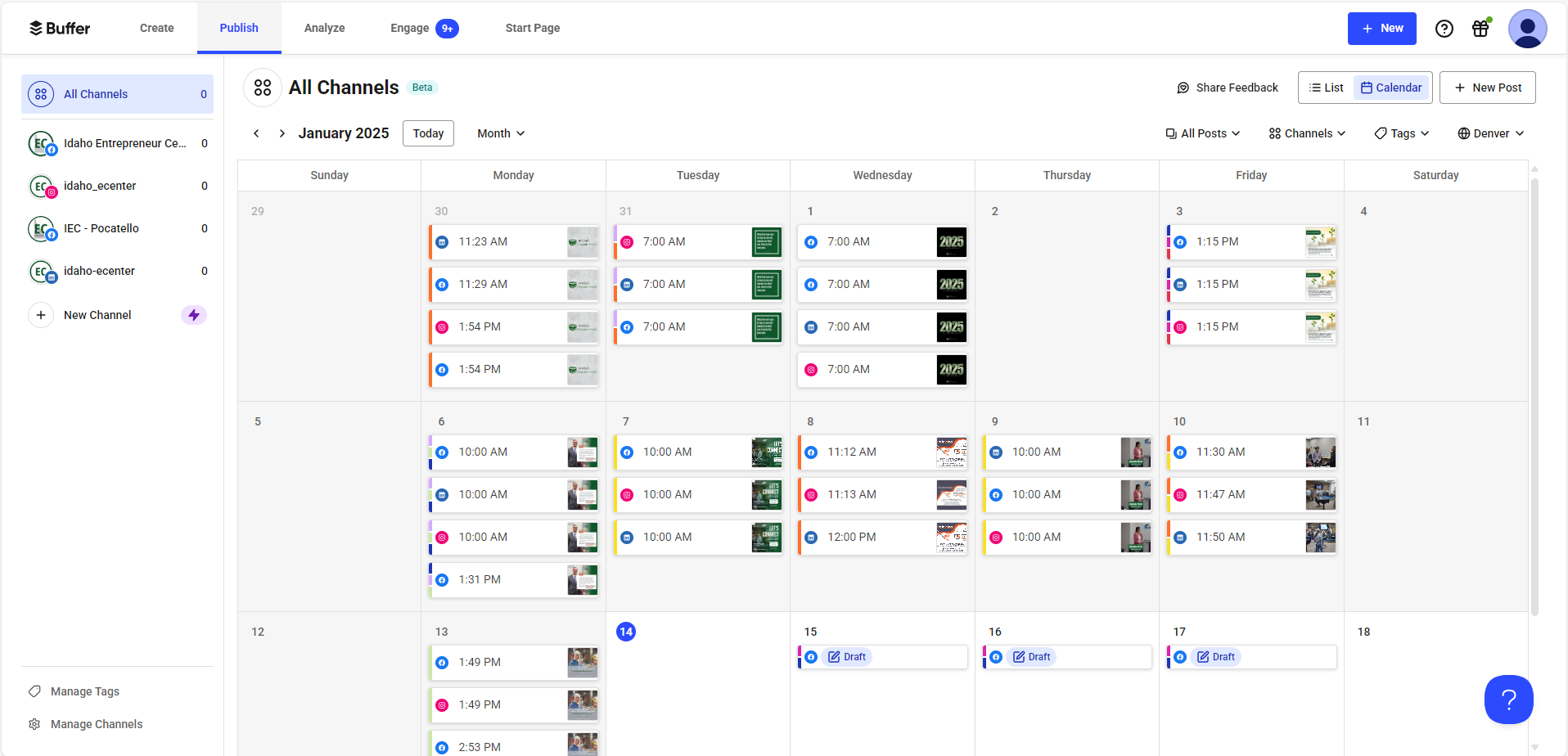Select idaho_ecenter Instagram channel avatar
Viewport: 1568px width, 756px height.
[42, 187]
